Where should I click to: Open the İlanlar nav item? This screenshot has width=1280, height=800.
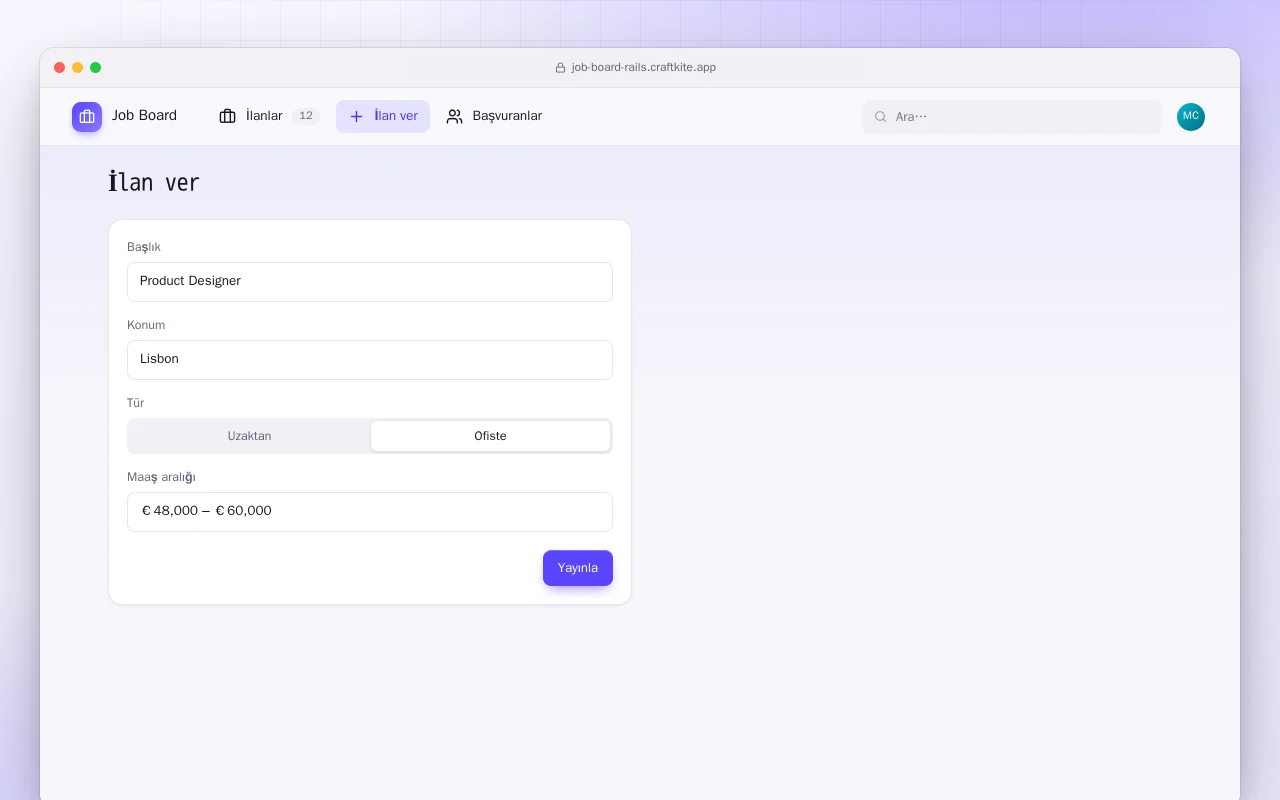point(269,116)
